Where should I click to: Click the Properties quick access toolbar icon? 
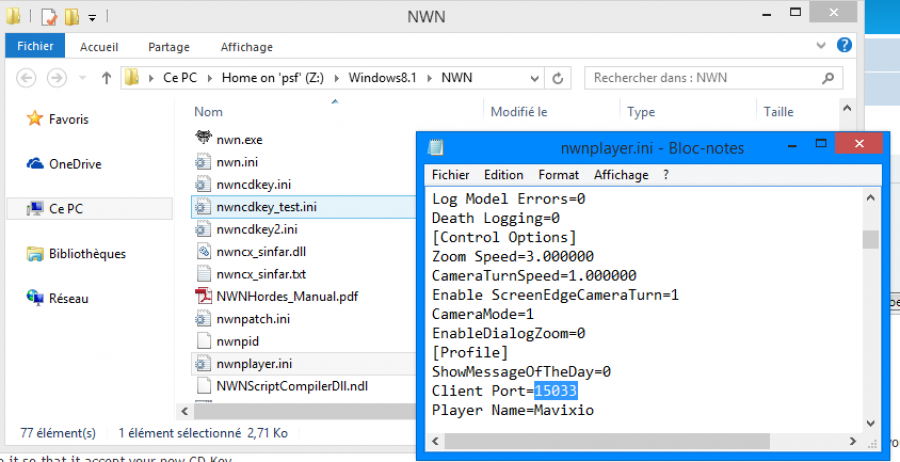pyautogui.click(x=49, y=17)
